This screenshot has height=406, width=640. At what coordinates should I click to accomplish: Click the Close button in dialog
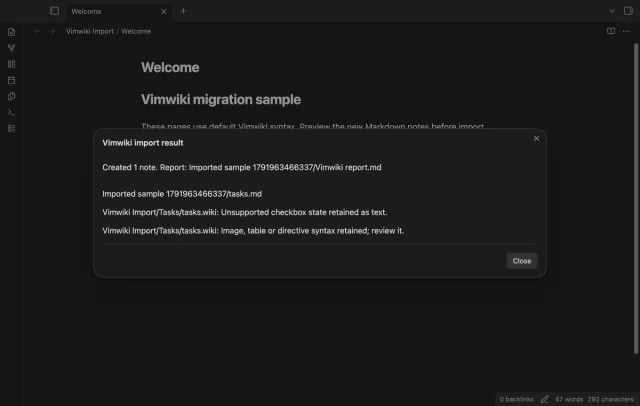[x=522, y=261]
